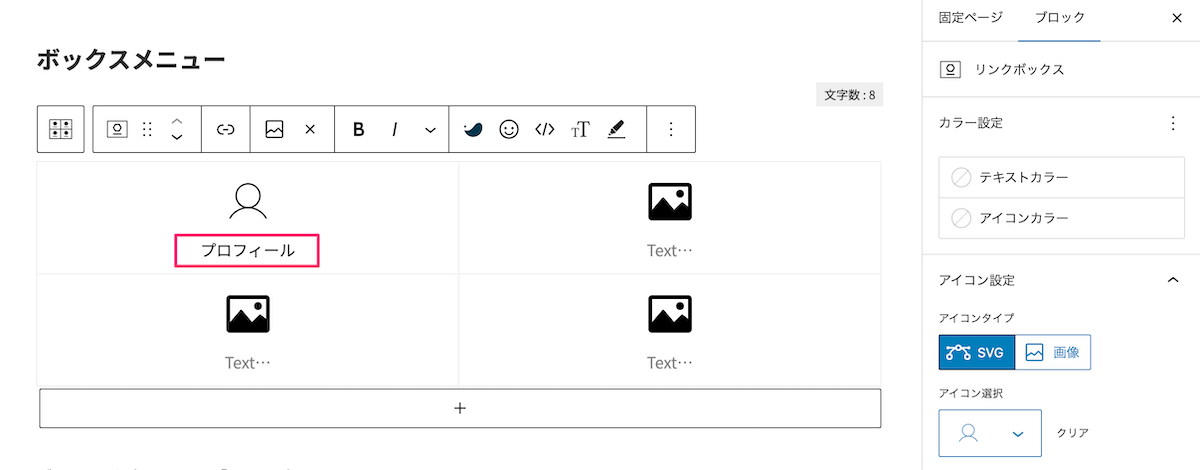Viewport: 1200px width, 470px height.
Task: Open the テキストカラー color picker
Action: [1061, 177]
